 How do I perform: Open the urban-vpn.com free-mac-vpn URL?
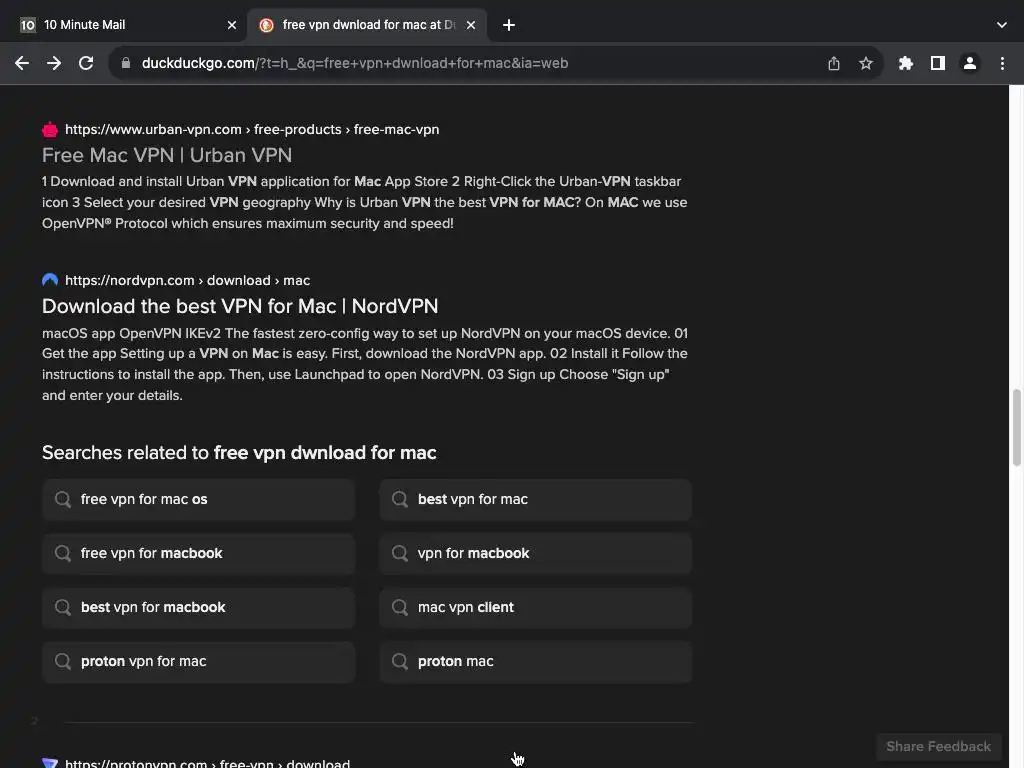[251, 129]
